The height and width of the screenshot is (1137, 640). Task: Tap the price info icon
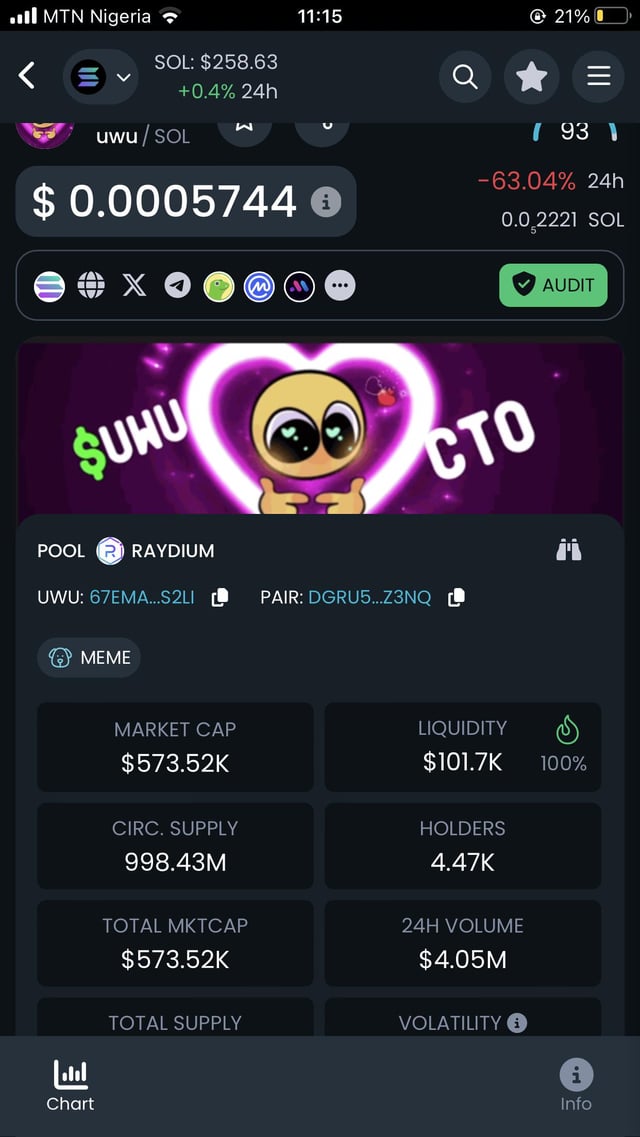coord(325,202)
